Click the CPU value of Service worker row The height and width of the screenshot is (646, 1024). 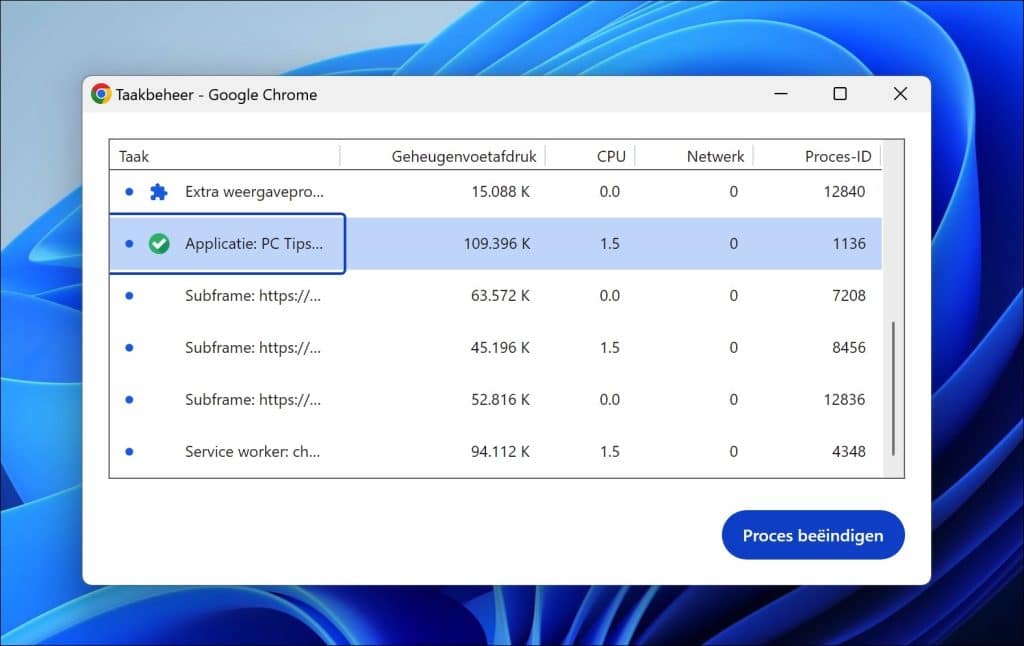tap(609, 451)
